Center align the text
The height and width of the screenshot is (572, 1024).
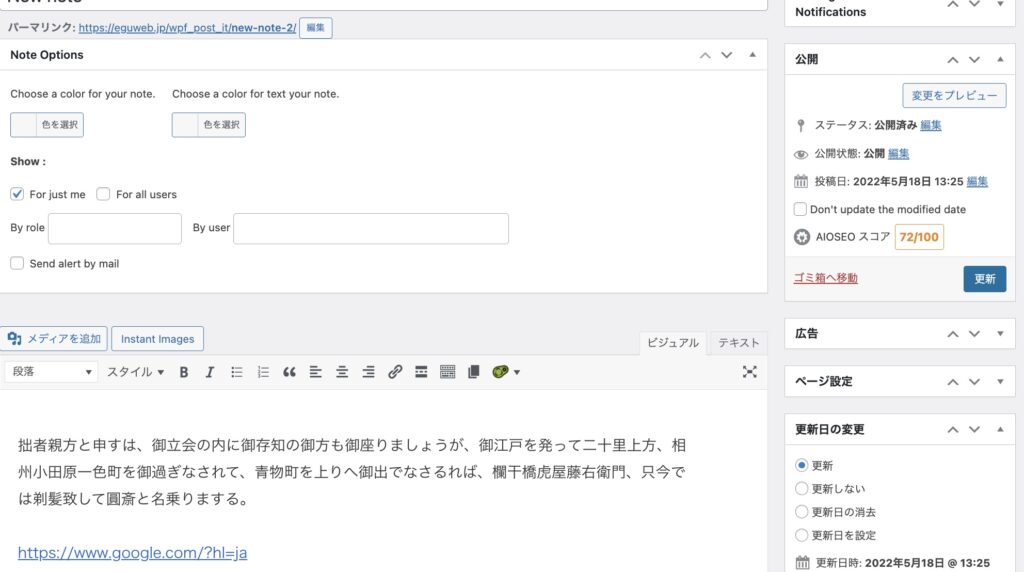[x=342, y=372]
